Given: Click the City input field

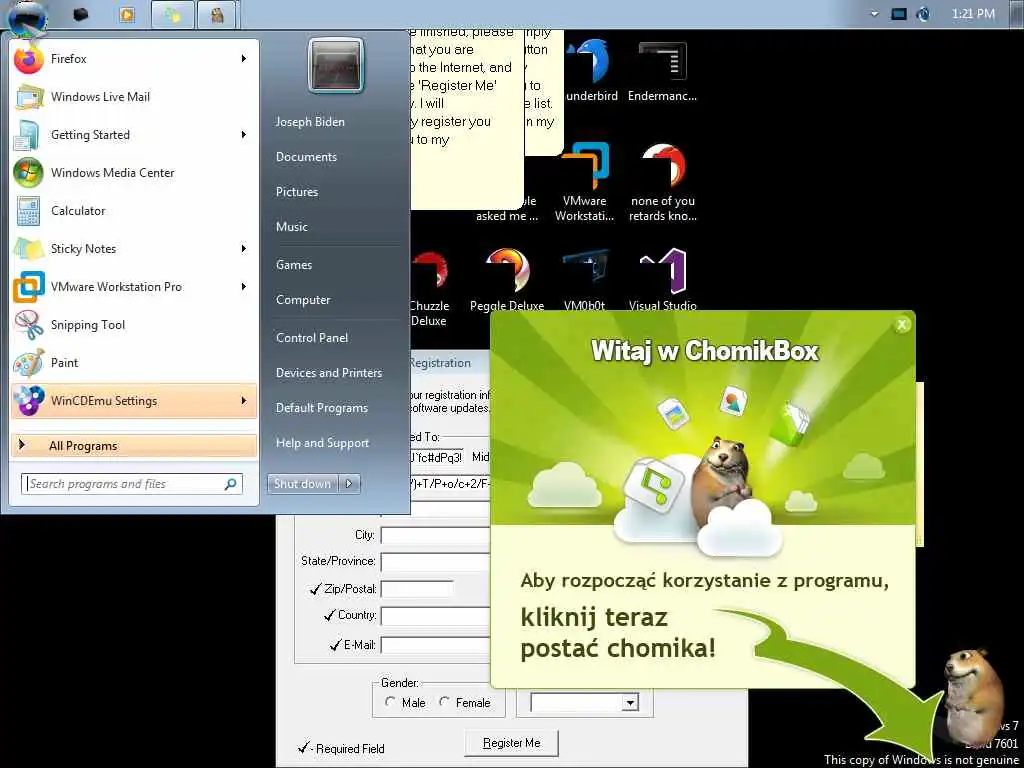Looking at the screenshot, I should point(435,536).
